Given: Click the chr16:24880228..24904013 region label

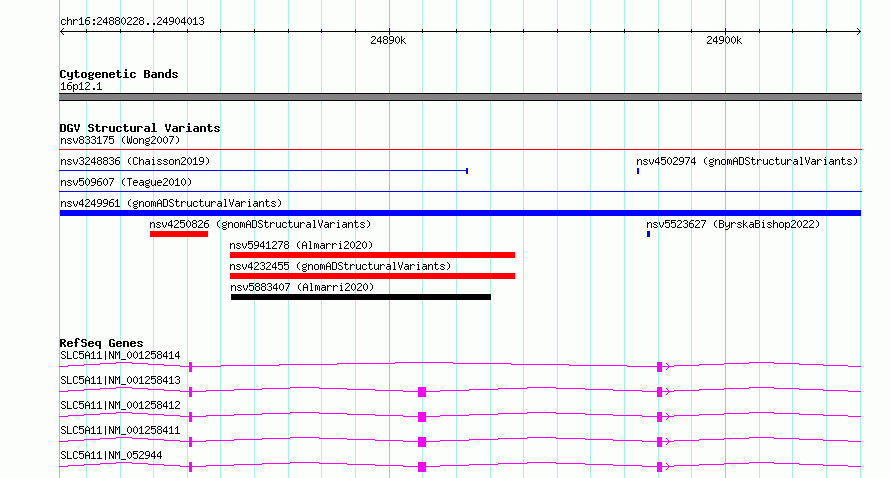Looking at the screenshot, I should 132,22.
